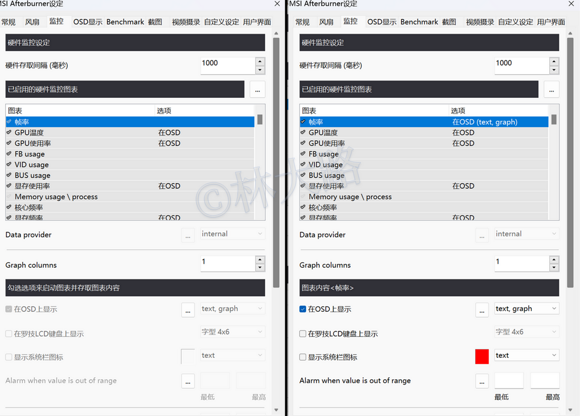580x416 pixels.
Task: Click Graph columns value field, right window
Action: pos(522,264)
